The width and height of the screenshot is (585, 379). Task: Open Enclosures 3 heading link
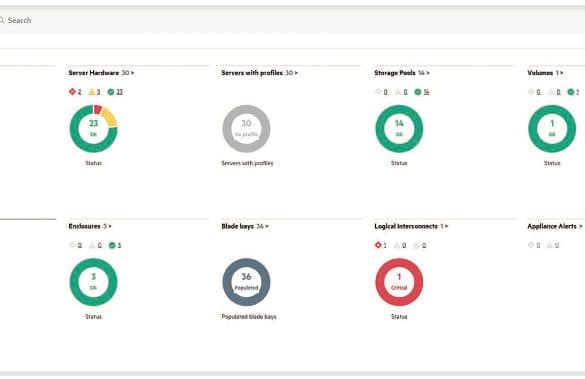pyautogui.click(x=90, y=226)
